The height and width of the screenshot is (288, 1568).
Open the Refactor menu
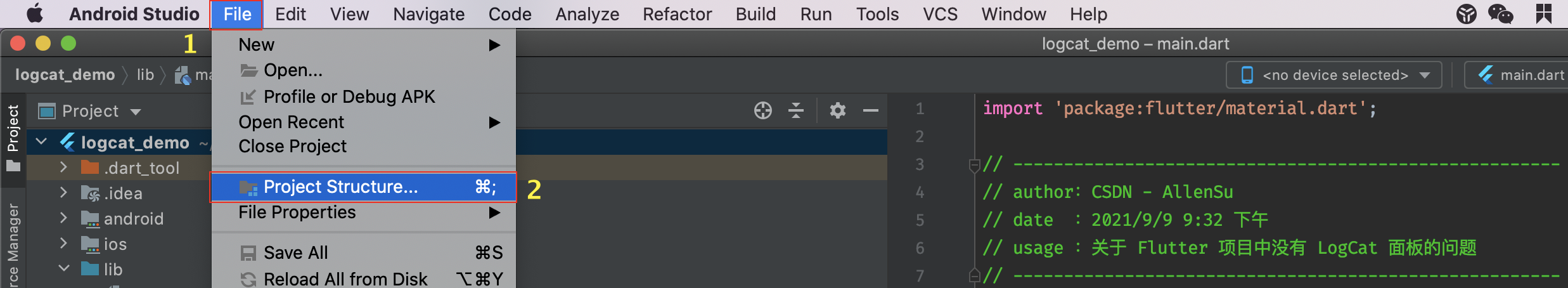click(677, 14)
